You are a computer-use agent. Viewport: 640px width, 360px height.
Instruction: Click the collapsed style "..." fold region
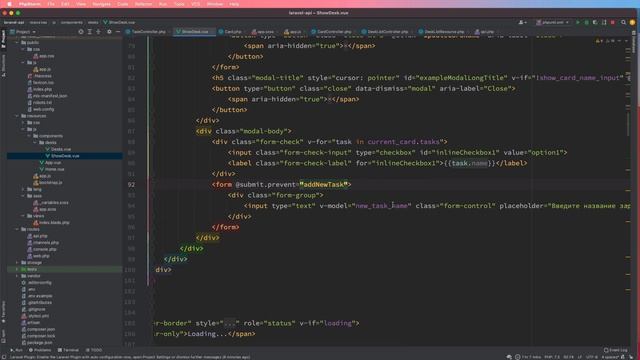(230, 323)
